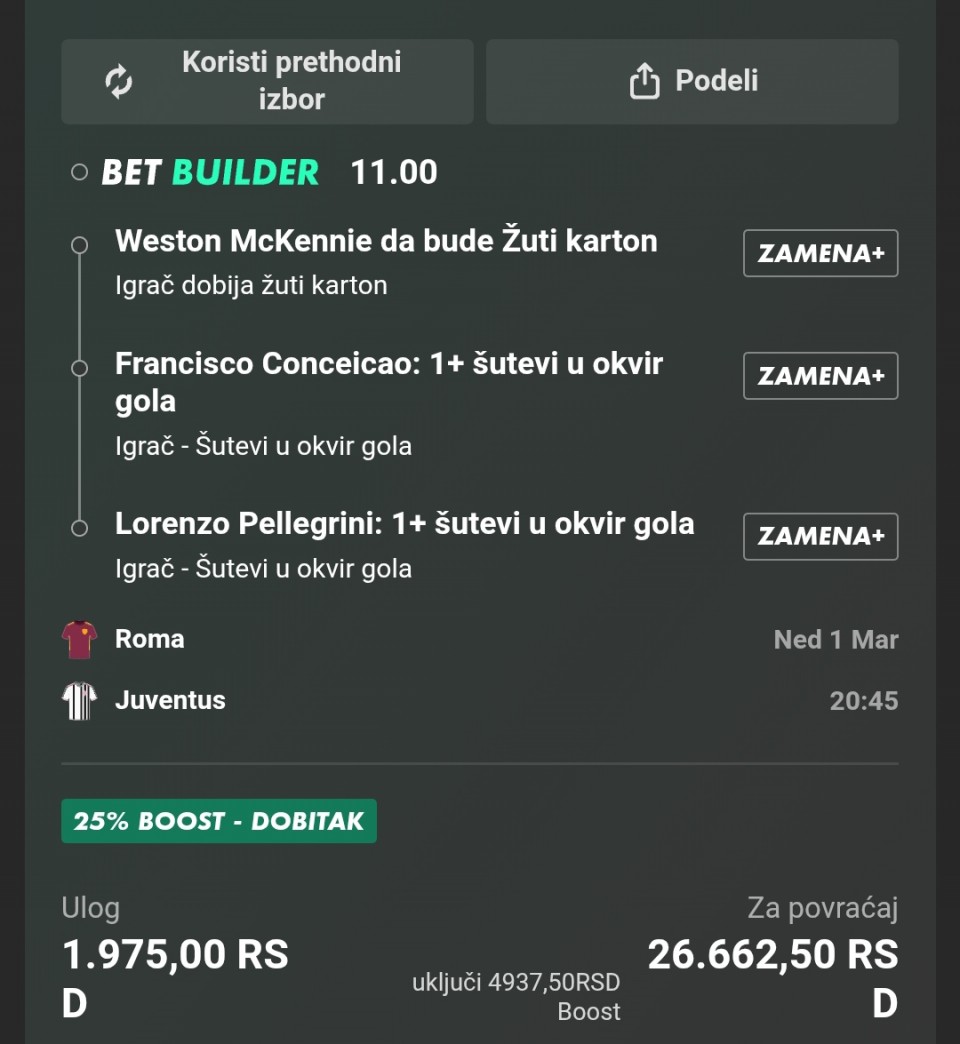Click the Lorenzo Pellegrini selection bullet
This screenshot has height=1044, width=960.
click(x=80, y=528)
